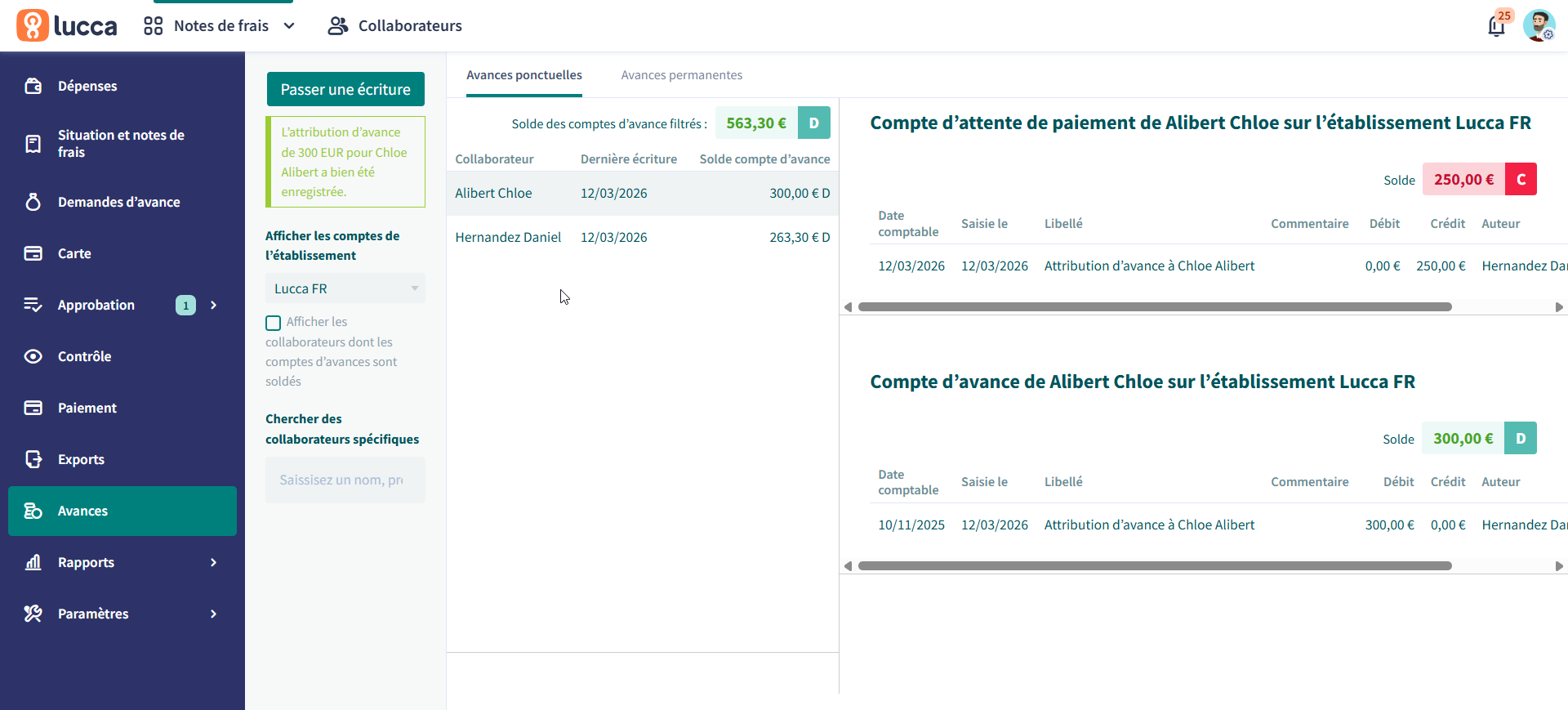Click the 300,00 € advance account balance
The image size is (1568, 710).
pyautogui.click(x=1463, y=439)
